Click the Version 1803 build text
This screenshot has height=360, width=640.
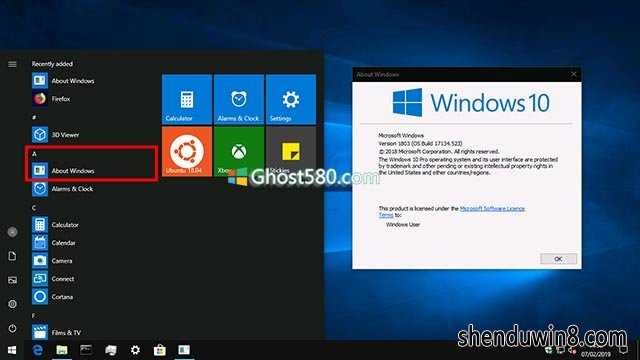[420, 143]
